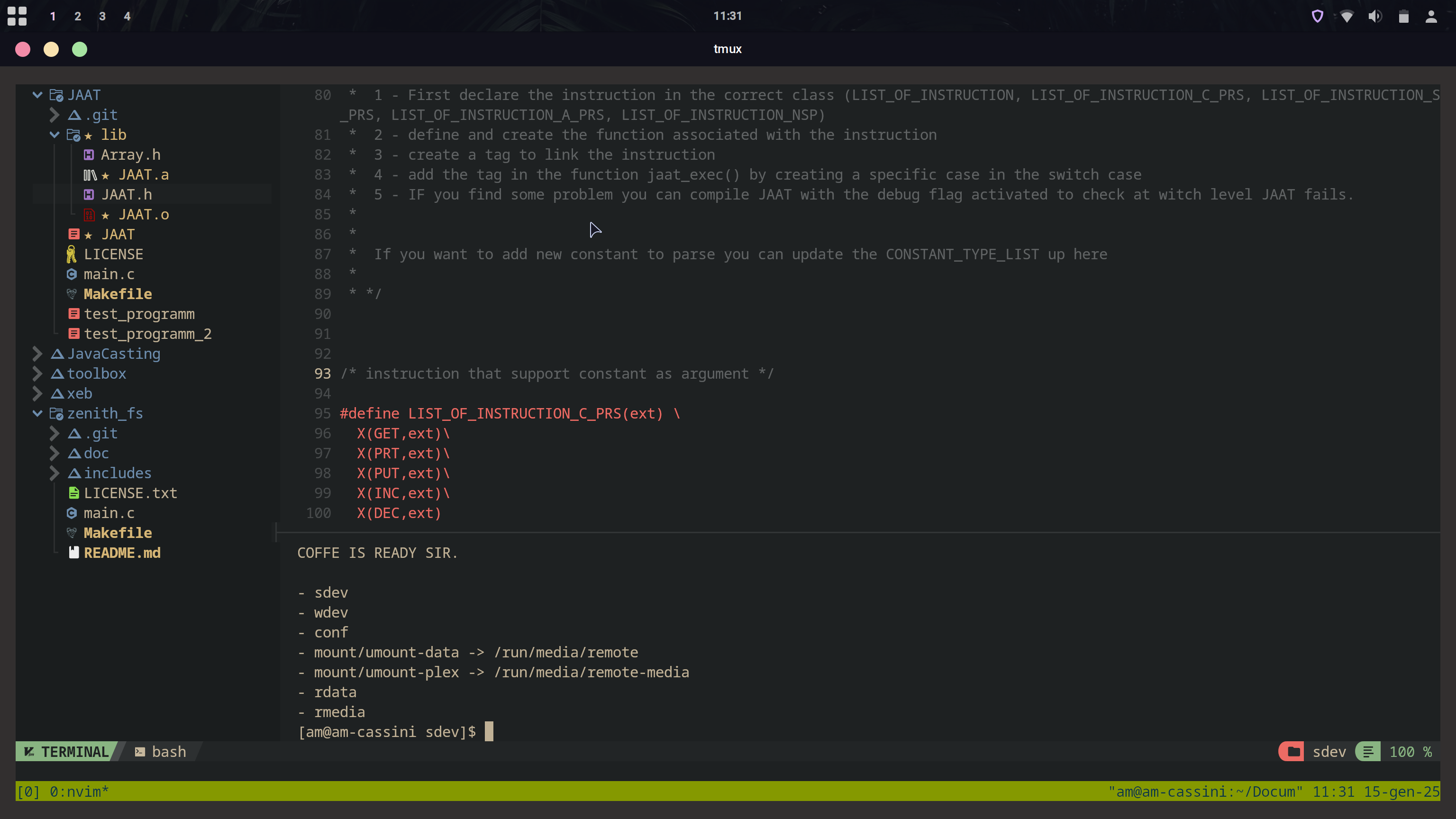Open the user account tray icon

[x=1431, y=17]
